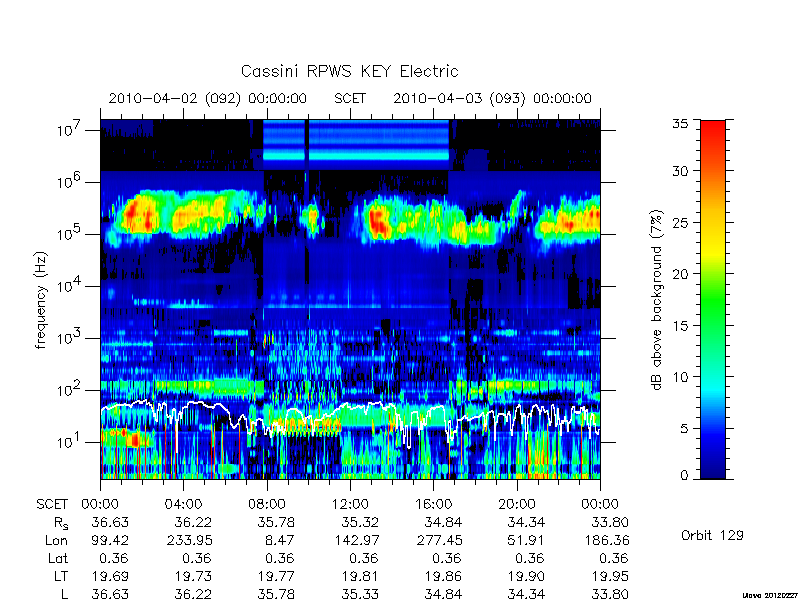This screenshot has height=600, width=800.
Task: Click the LT value 19.86
Action: [x=443, y=576]
